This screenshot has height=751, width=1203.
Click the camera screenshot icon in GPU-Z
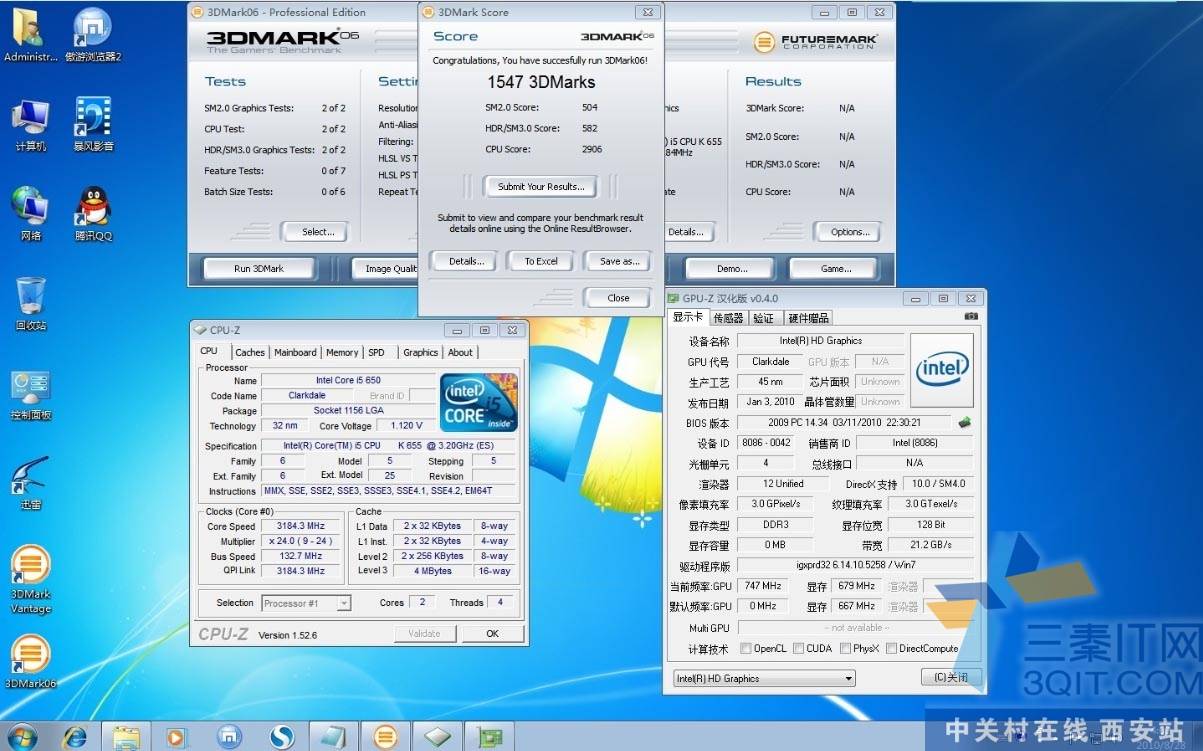coord(970,317)
